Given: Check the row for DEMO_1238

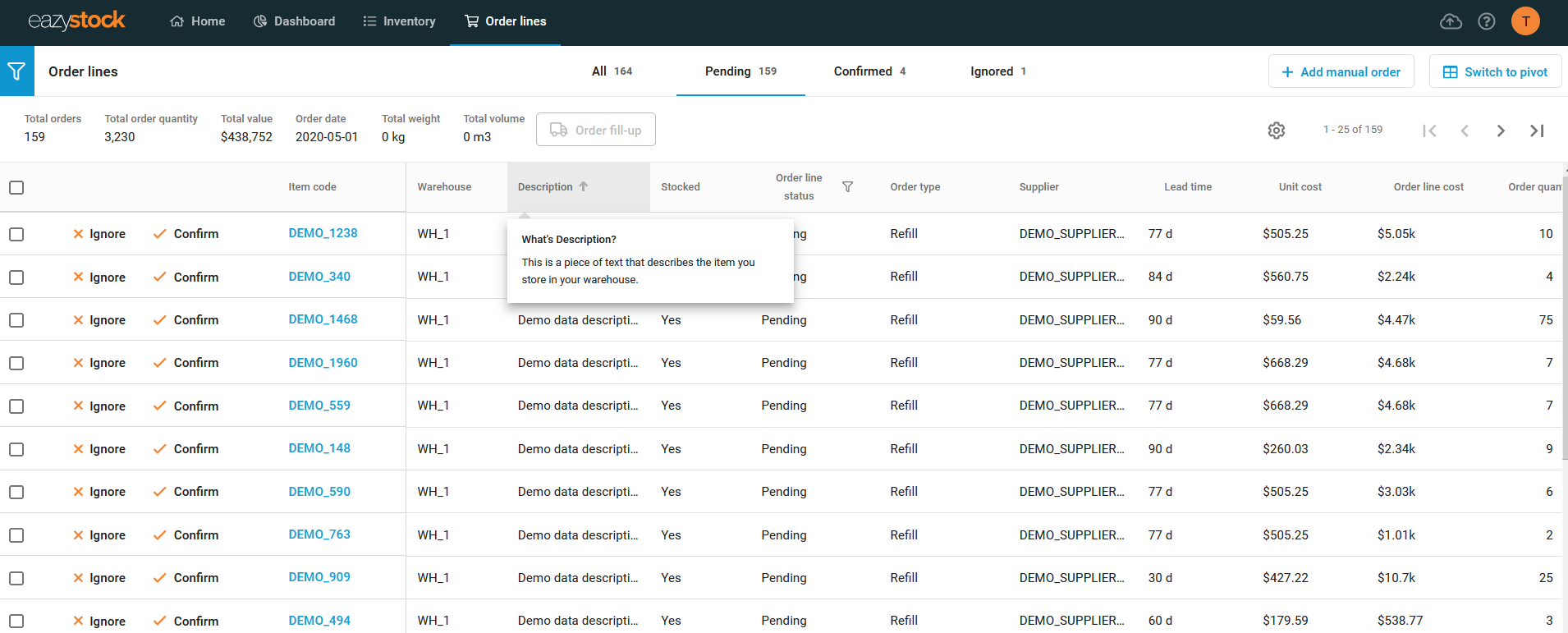Looking at the screenshot, I should [16, 234].
